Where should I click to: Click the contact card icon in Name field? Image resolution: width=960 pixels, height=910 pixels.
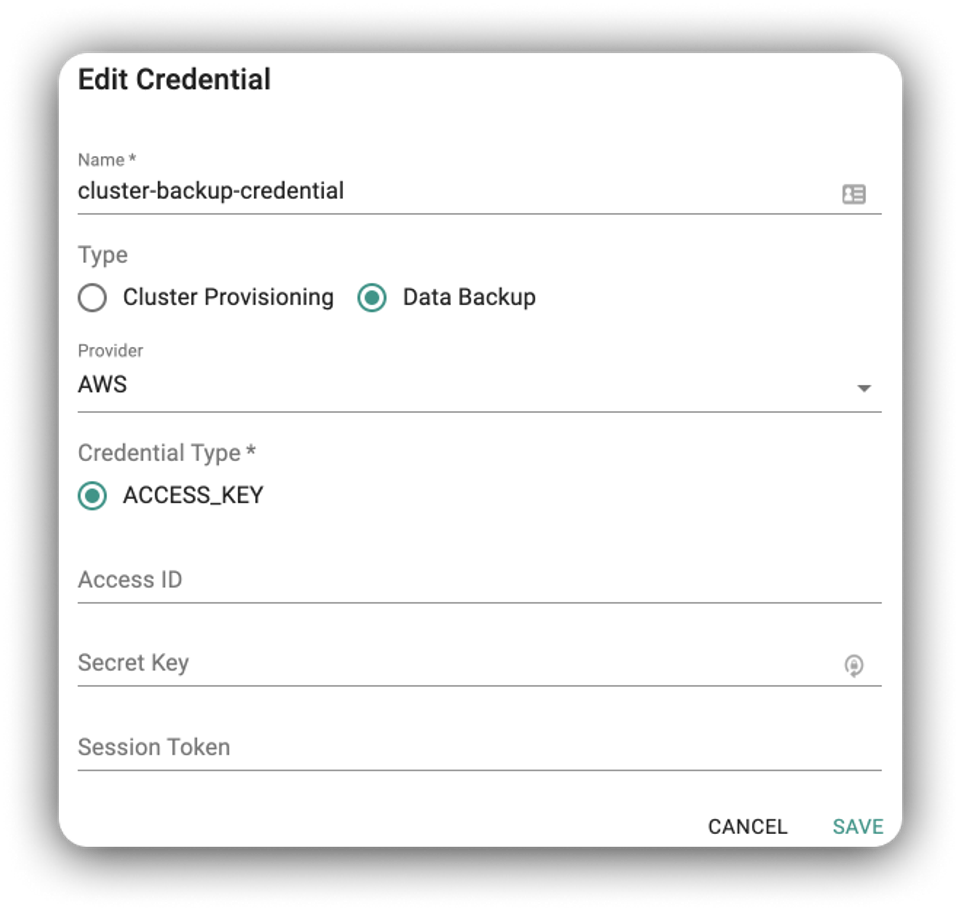853,194
